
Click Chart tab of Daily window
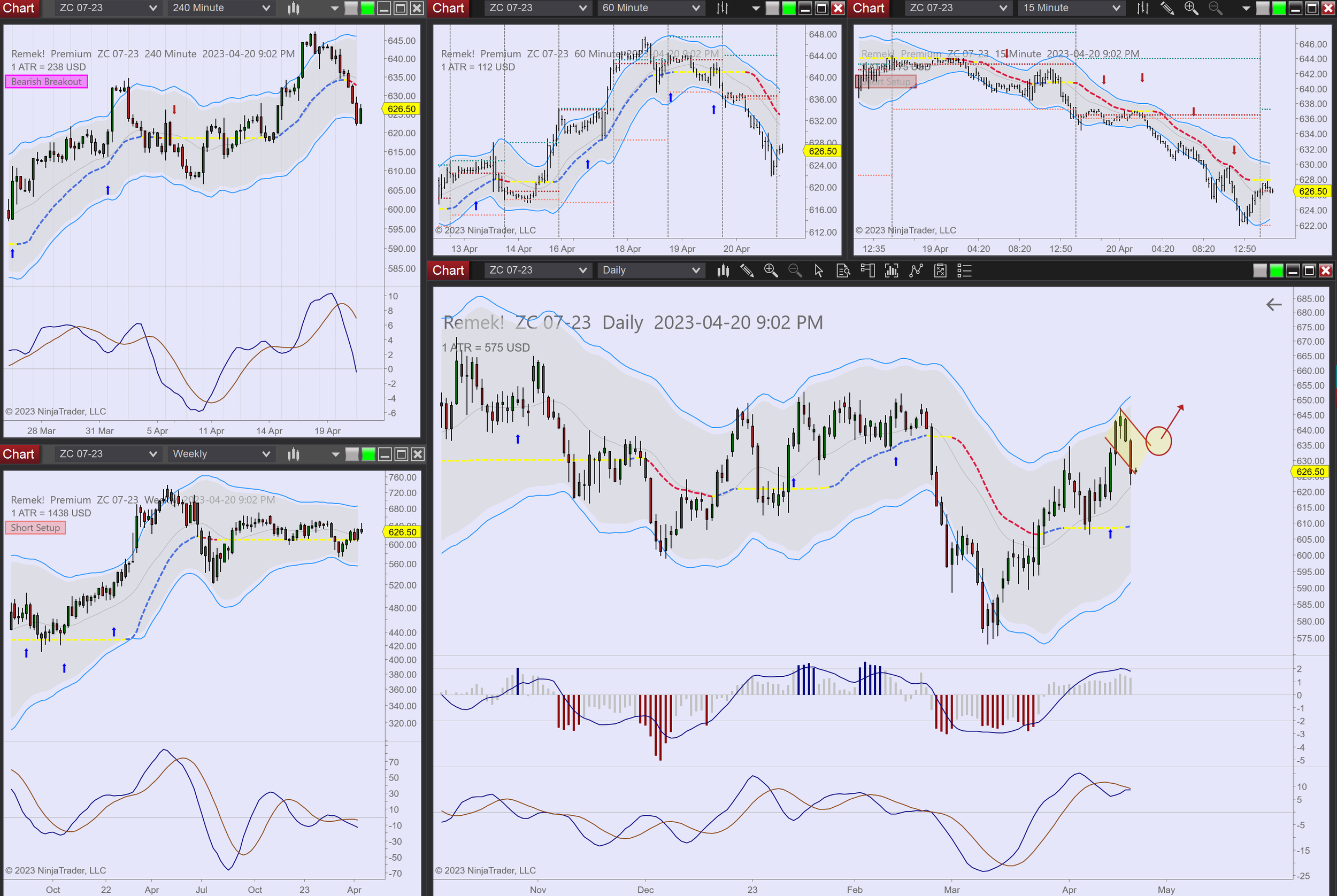[x=448, y=271]
